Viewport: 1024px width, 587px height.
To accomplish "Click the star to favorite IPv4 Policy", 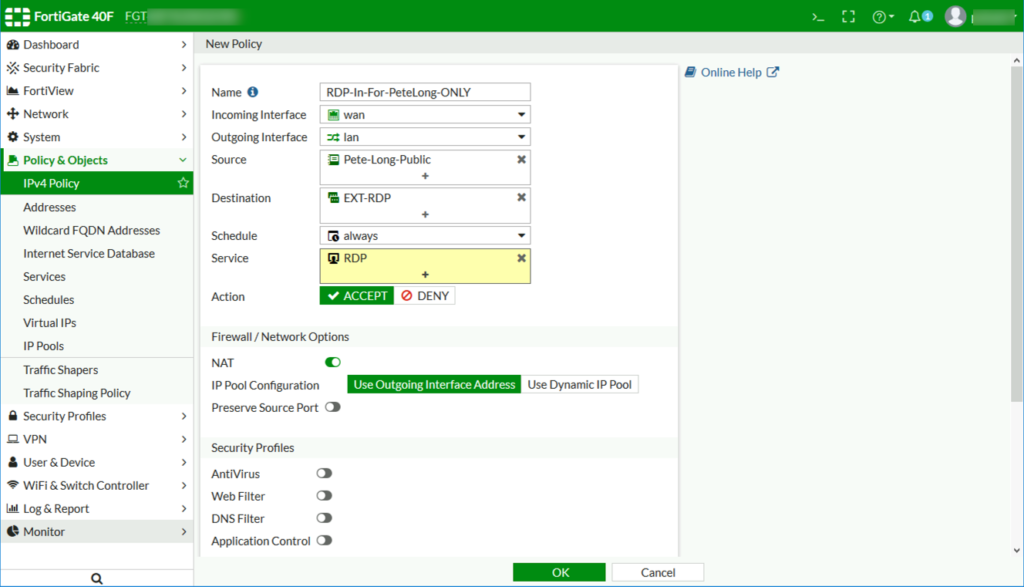I will pyautogui.click(x=183, y=184).
